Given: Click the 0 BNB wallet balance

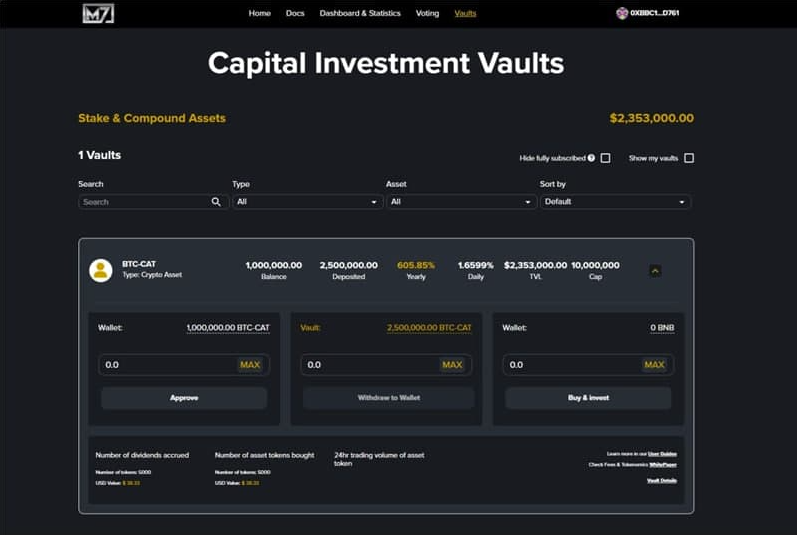Looking at the screenshot, I should [662, 328].
